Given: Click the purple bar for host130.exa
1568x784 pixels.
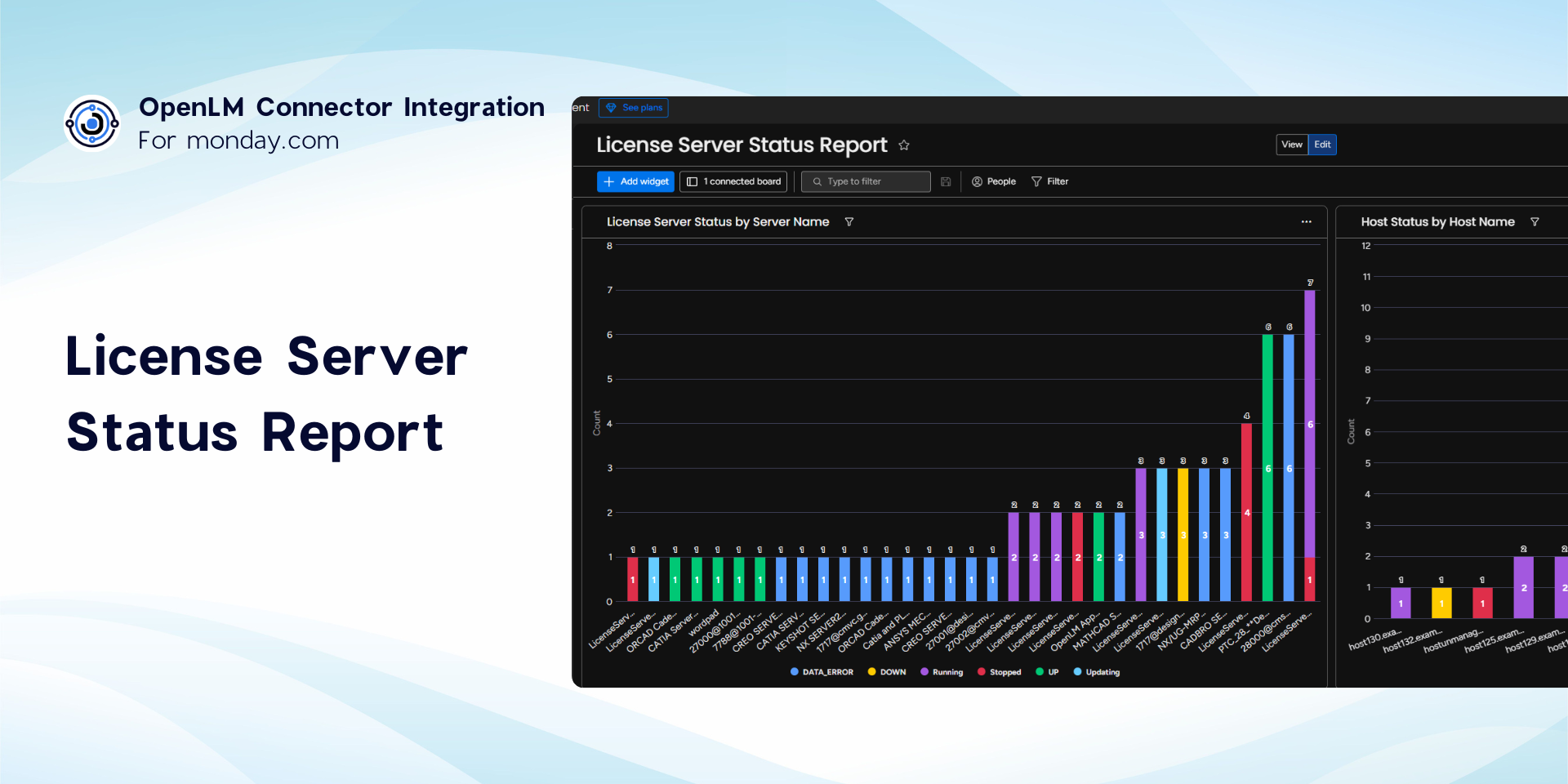Looking at the screenshot, I should pos(1401,603).
